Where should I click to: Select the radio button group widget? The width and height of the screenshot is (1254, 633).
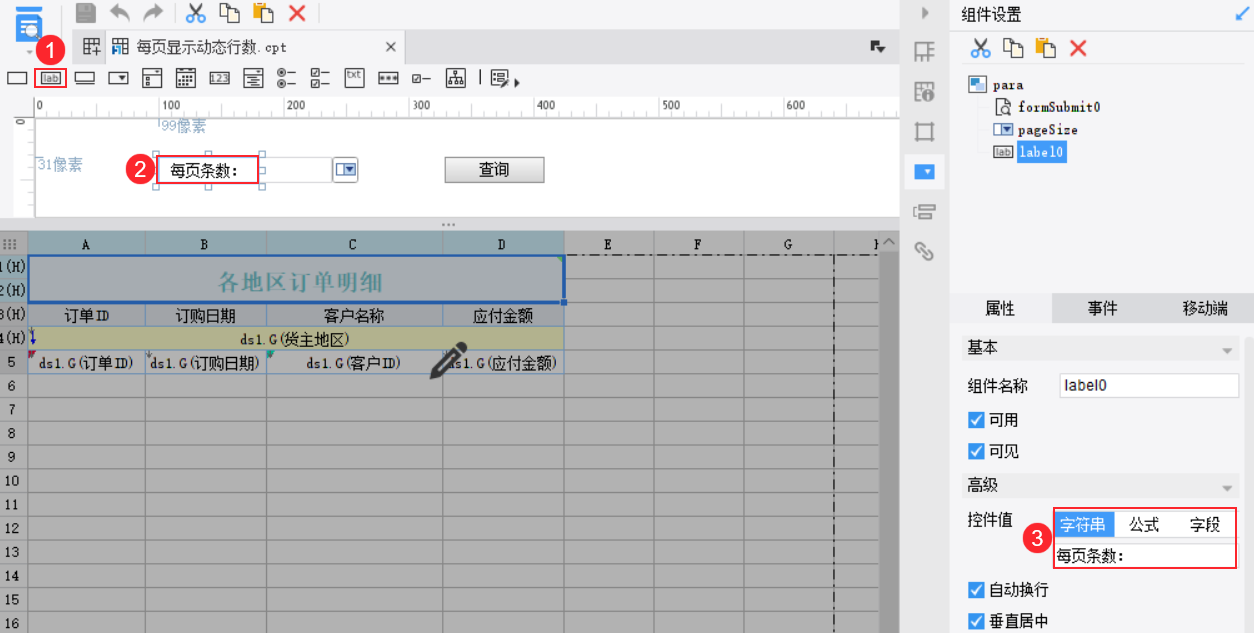[x=287, y=77]
